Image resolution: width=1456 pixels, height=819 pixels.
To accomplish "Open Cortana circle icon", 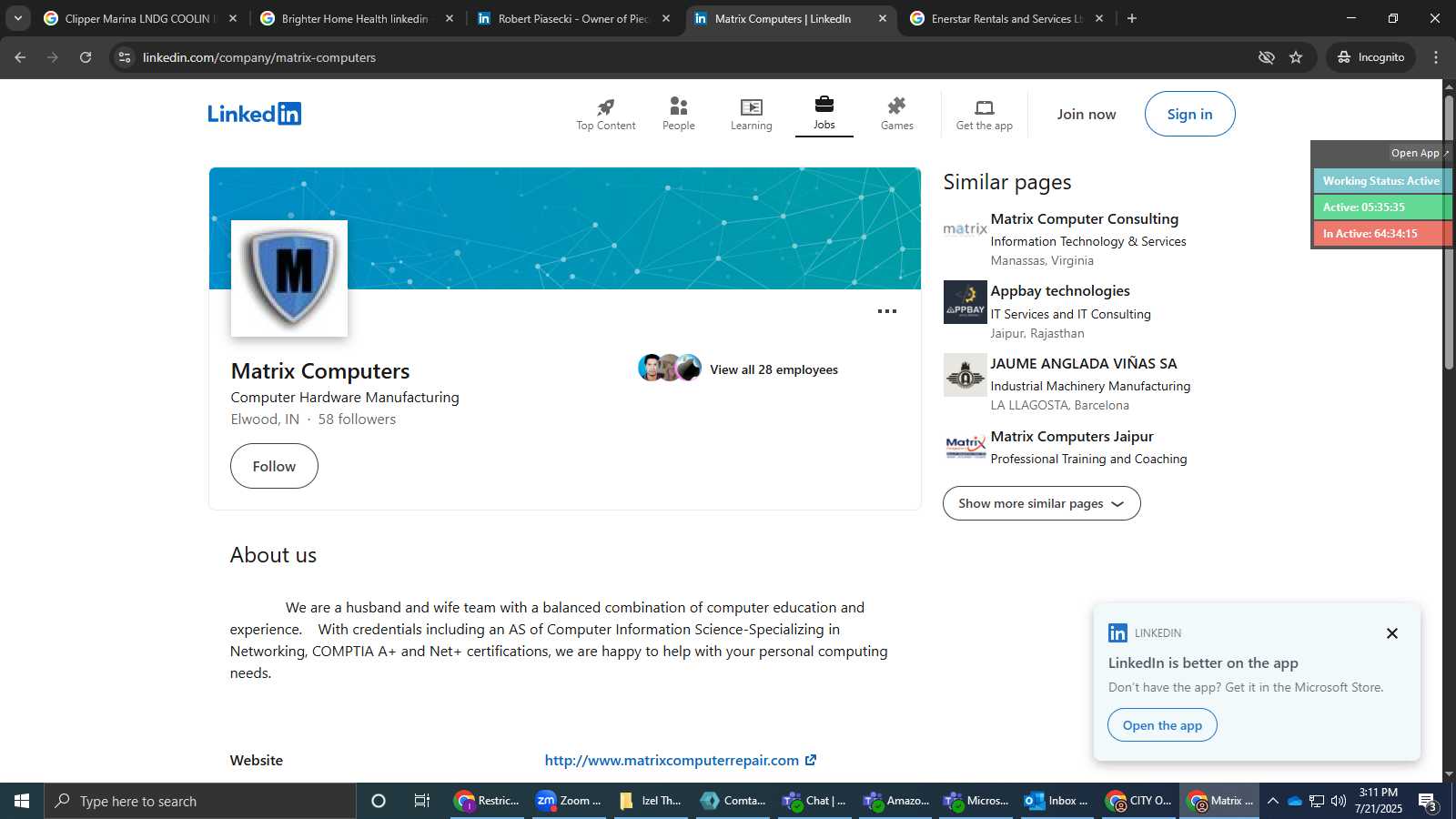I will pos(379,801).
